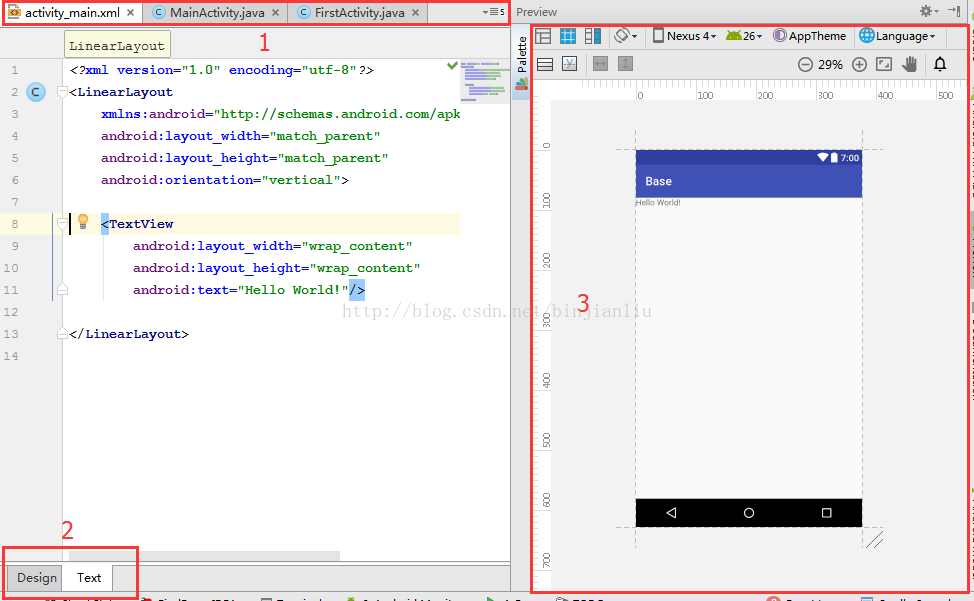974x601 pixels.
Task: Click the android:text="Hello World!" line
Action: [248, 290]
